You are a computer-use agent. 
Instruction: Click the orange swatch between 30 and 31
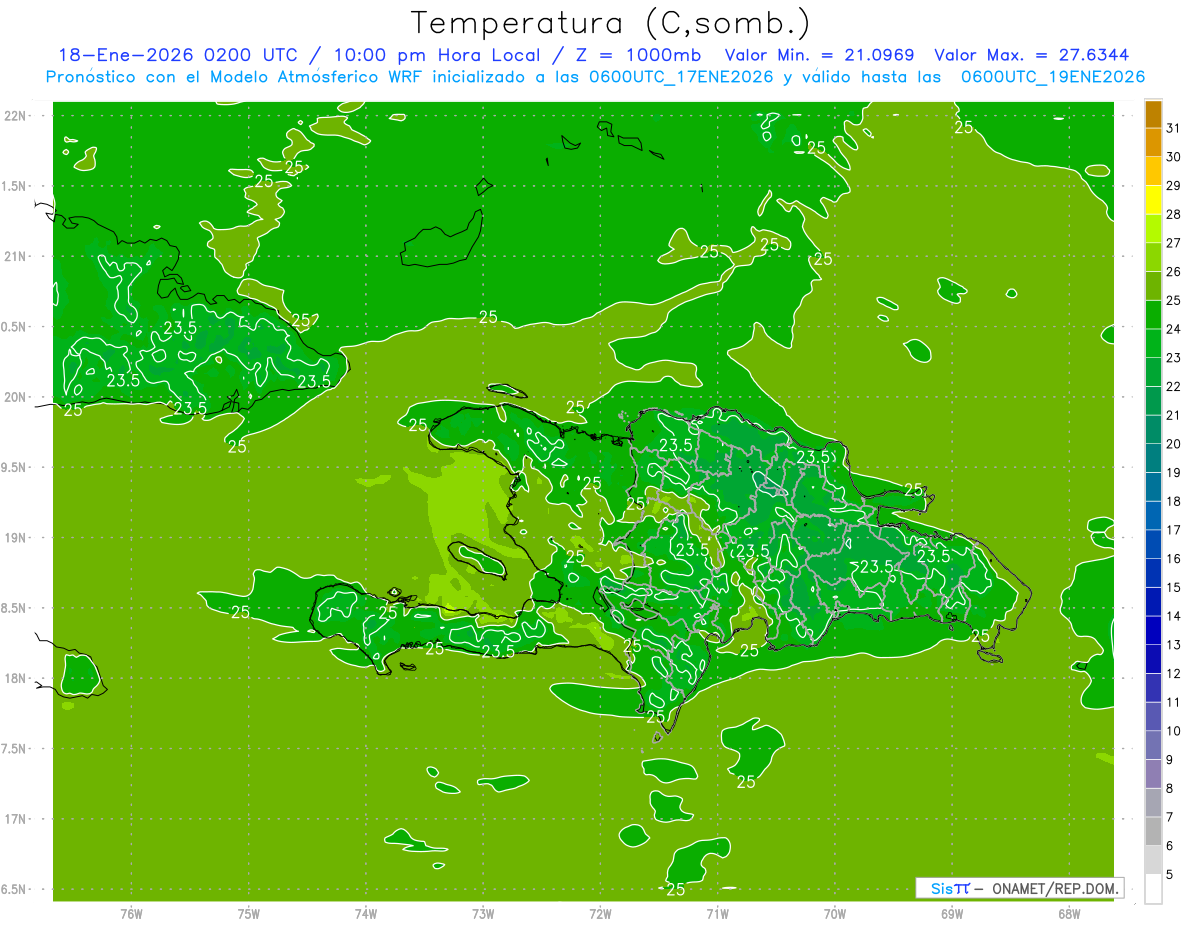1153,143
